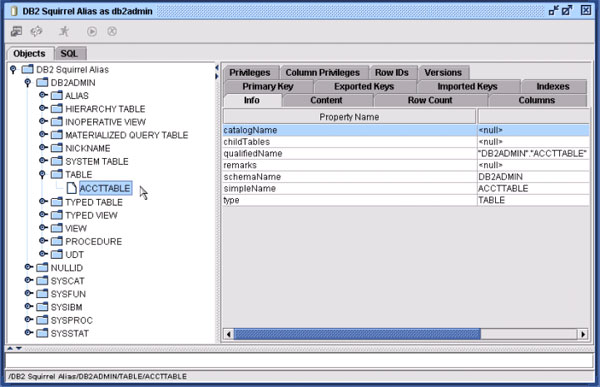Click the status bar path text

point(98,377)
